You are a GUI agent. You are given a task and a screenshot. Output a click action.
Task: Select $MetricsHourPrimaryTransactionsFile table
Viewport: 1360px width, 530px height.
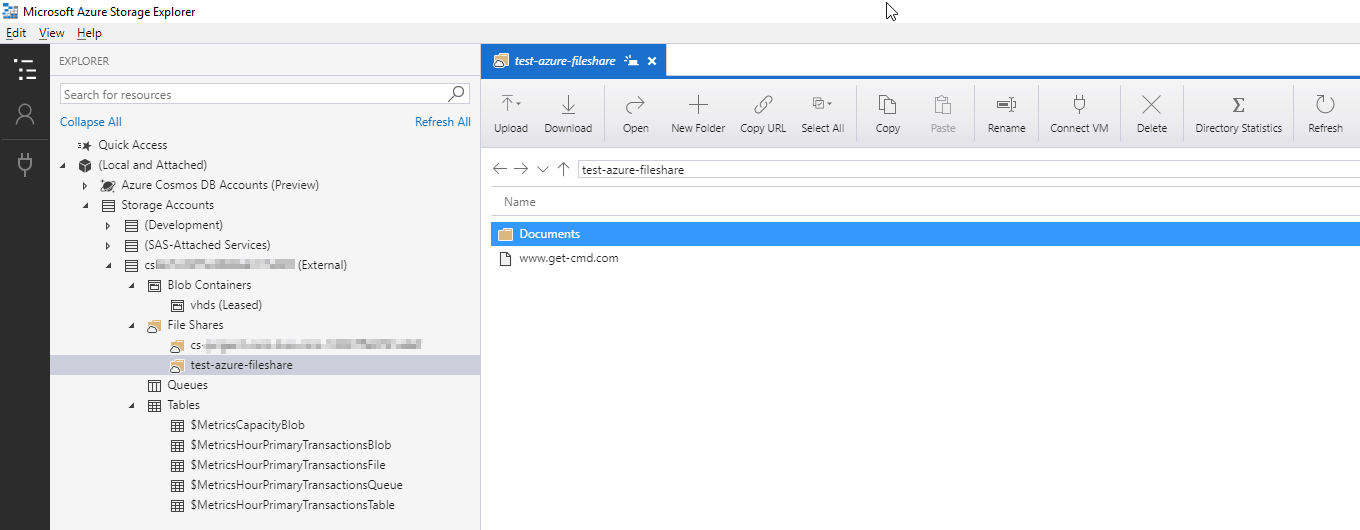click(288, 465)
